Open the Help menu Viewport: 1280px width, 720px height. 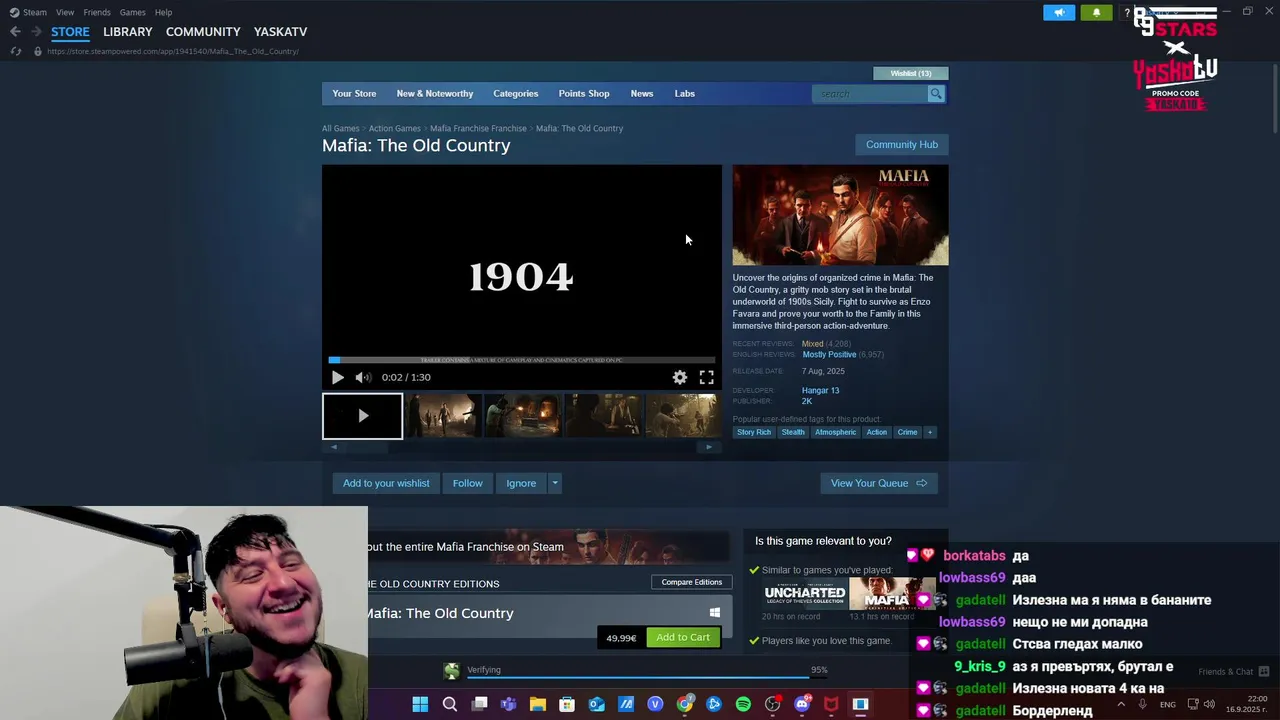[163, 12]
